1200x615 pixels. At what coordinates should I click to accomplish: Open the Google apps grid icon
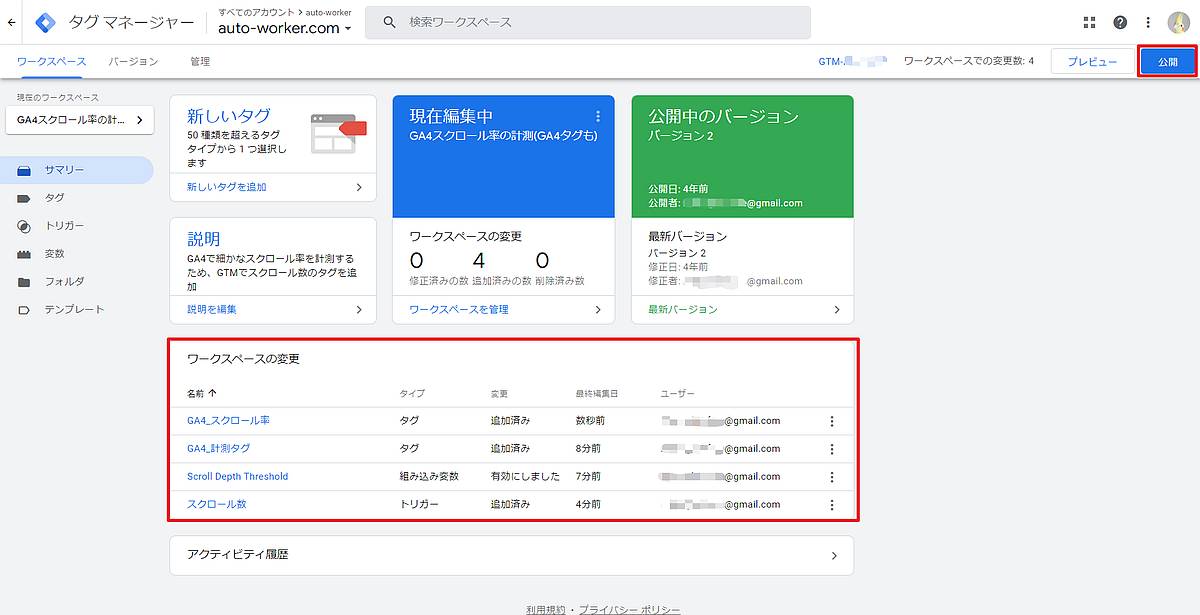(x=1090, y=21)
